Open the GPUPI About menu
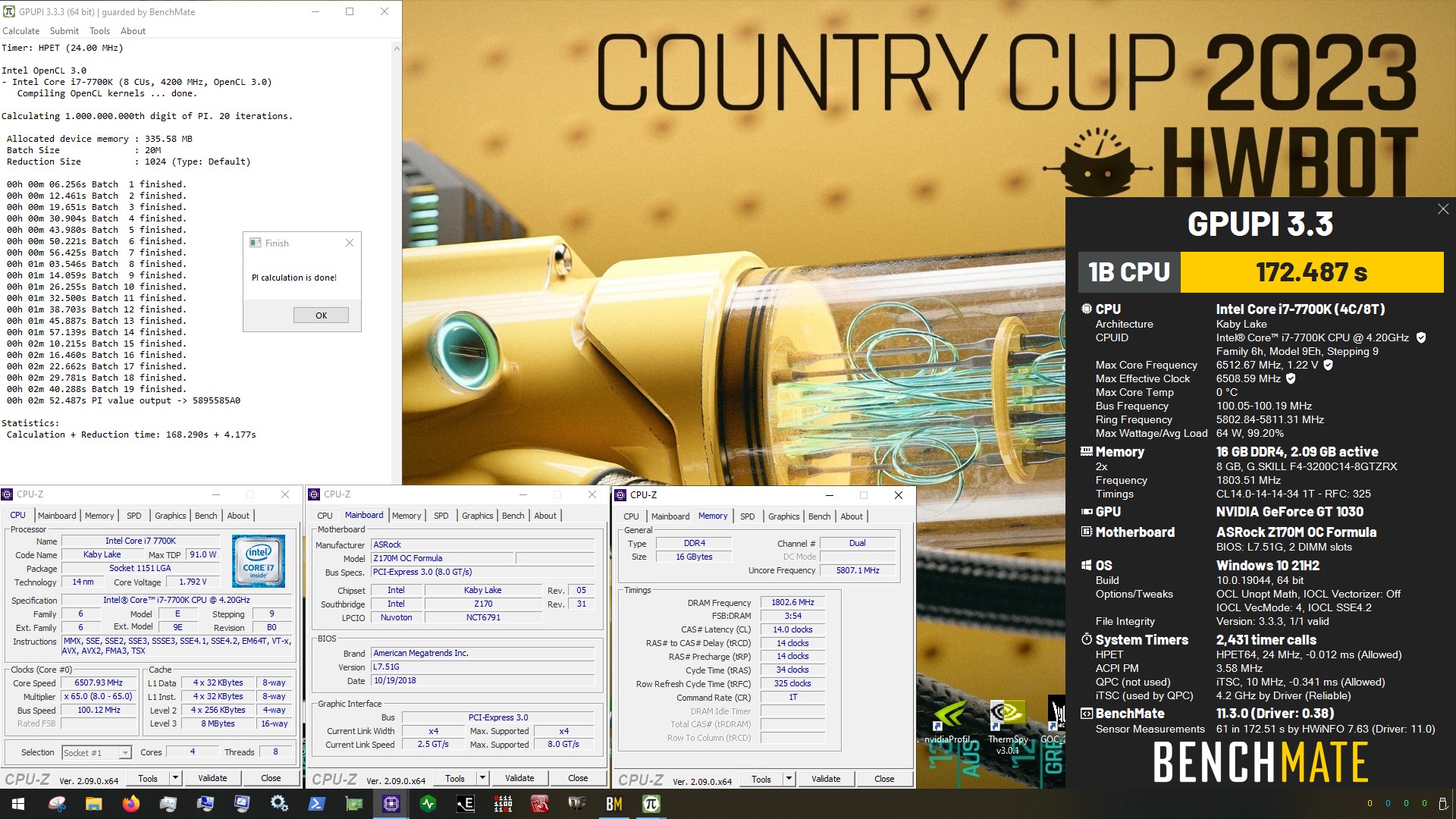 pyautogui.click(x=133, y=31)
